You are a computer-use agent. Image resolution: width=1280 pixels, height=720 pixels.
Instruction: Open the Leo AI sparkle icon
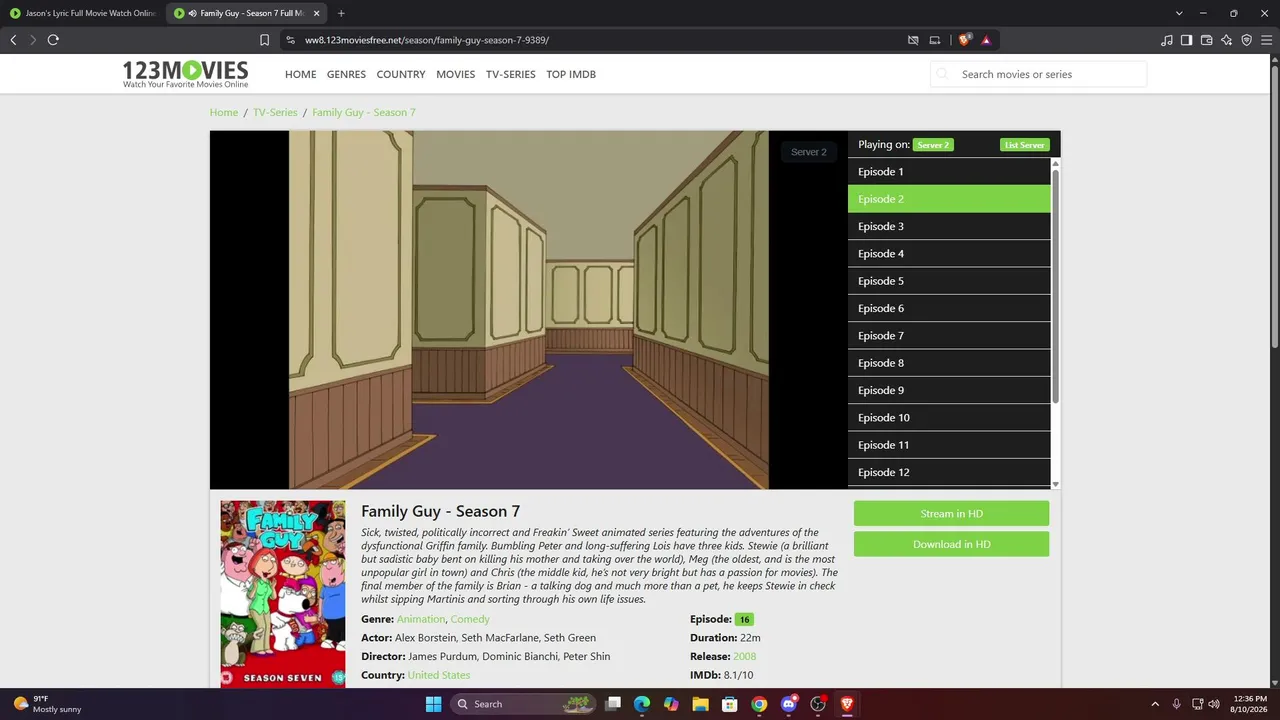pyautogui.click(x=1226, y=40)
